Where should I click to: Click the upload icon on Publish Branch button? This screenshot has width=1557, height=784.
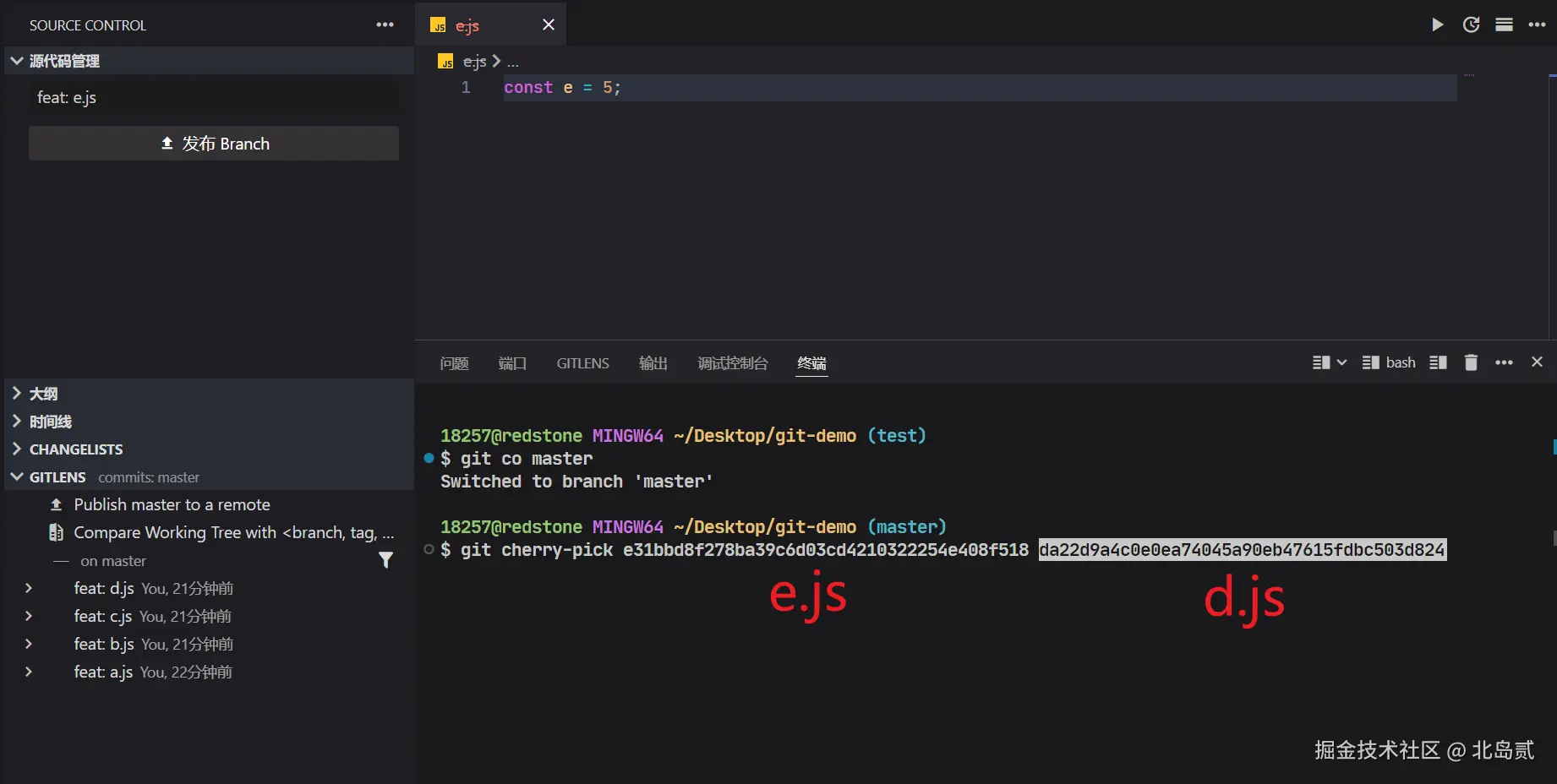tap(167, 144)
